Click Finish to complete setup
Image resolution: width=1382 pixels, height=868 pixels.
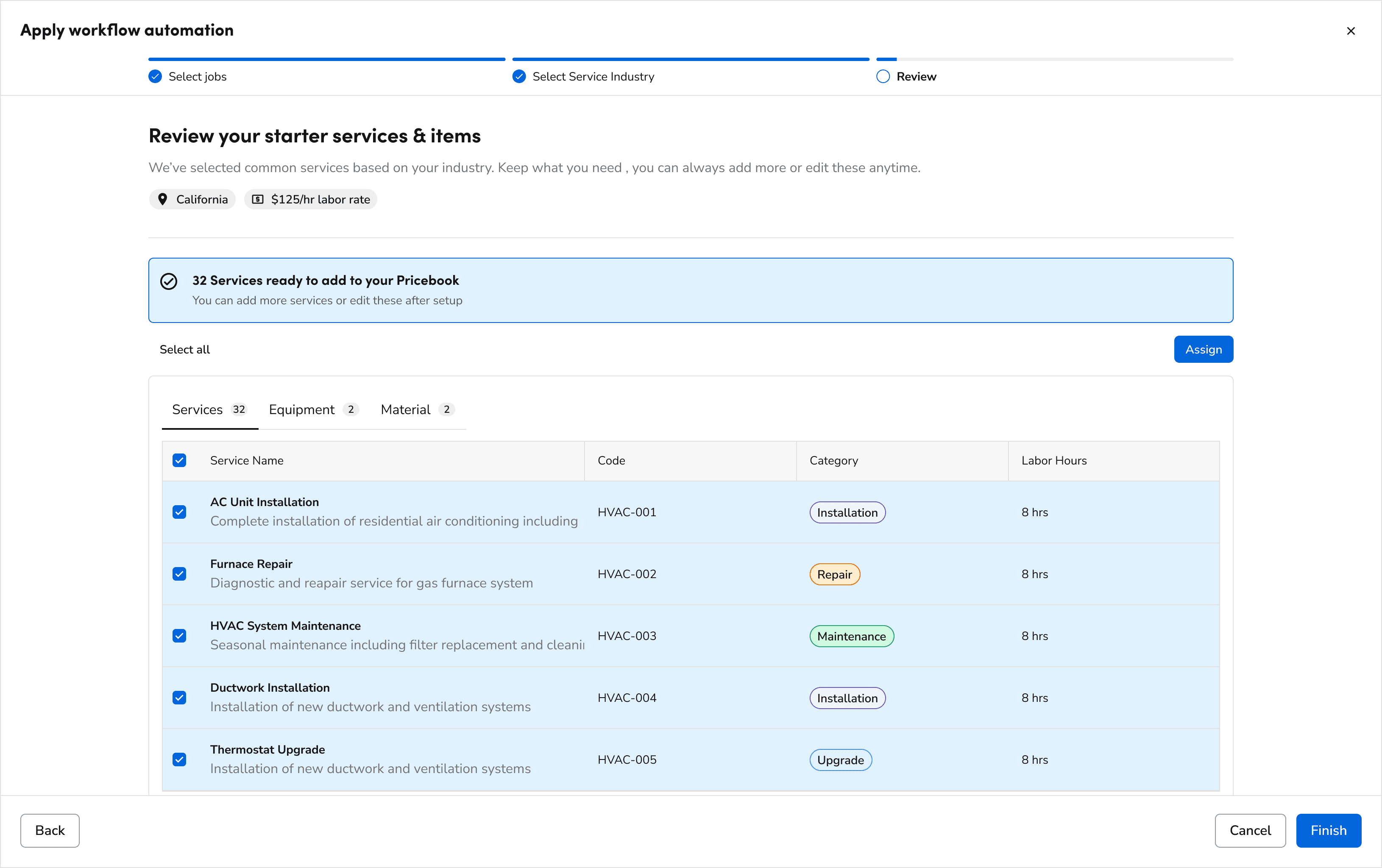[x=1329, y=830]
